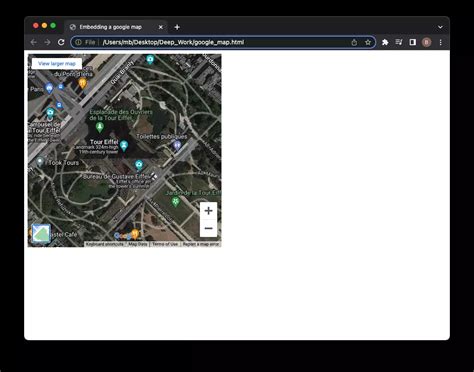Open the Chrome extensions puzzle icon

click(385, 42)
